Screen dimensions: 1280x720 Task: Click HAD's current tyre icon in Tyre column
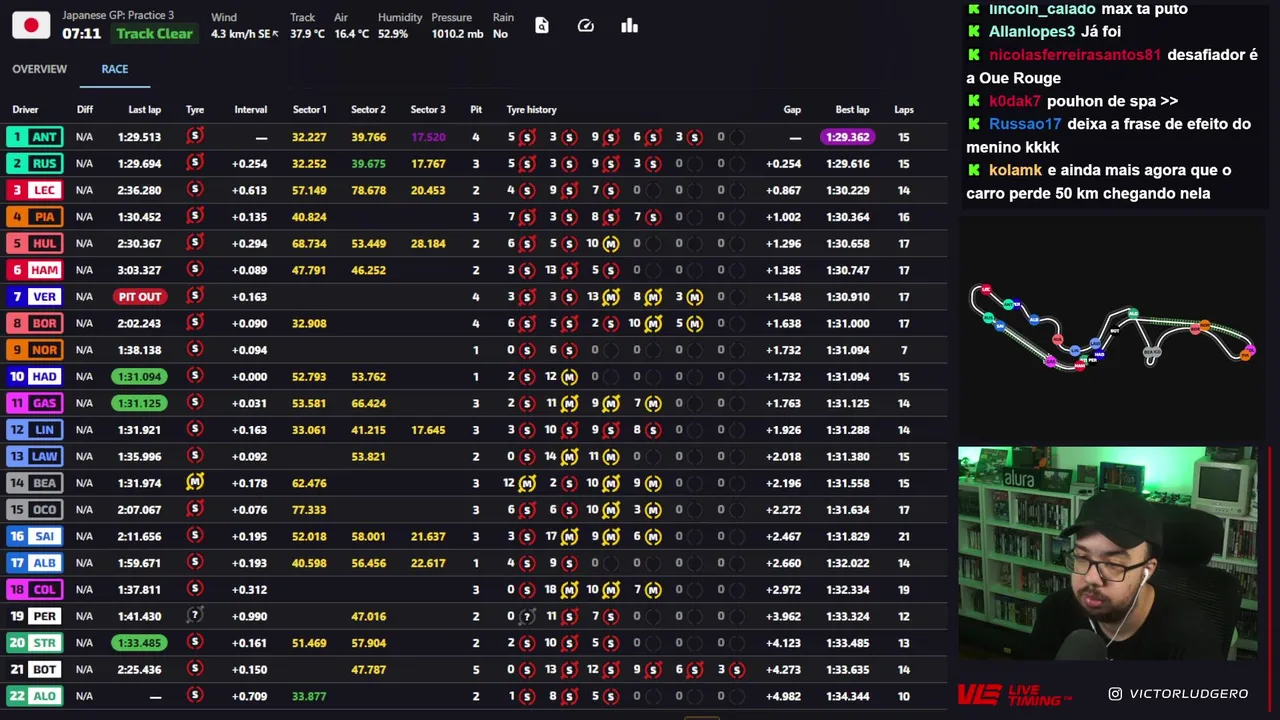click(x=195, y=376)
